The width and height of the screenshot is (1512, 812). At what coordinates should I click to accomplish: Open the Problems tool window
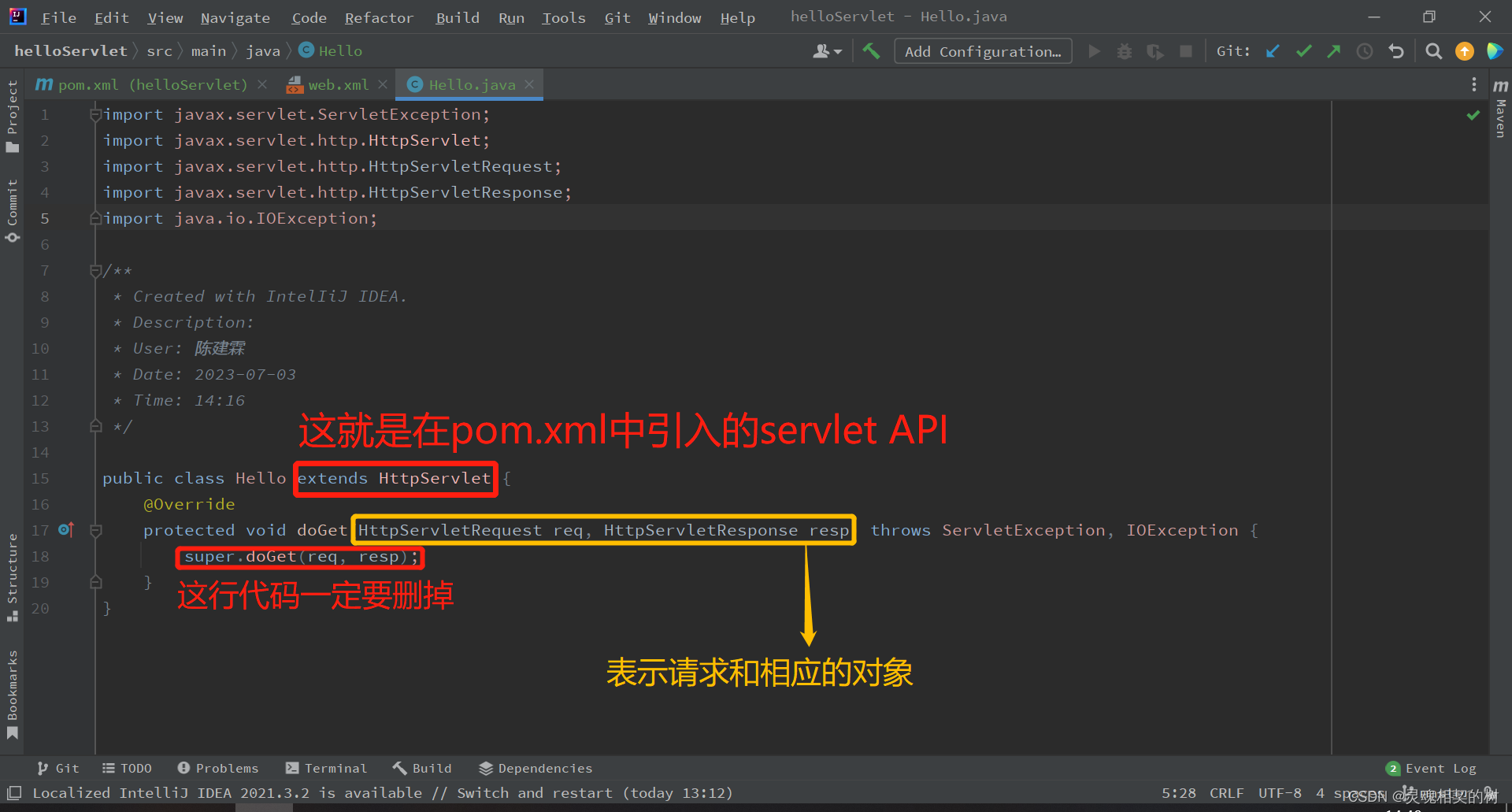pyautogui.click(x=218, y=768)
